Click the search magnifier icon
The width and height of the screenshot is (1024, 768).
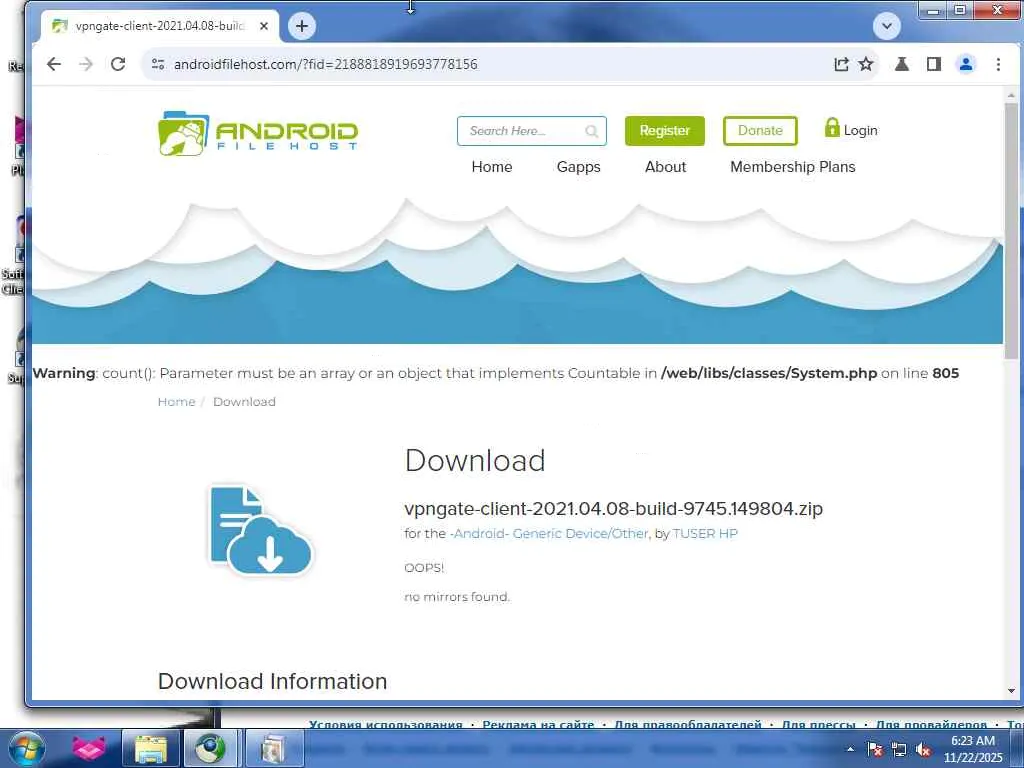(592, 131)
